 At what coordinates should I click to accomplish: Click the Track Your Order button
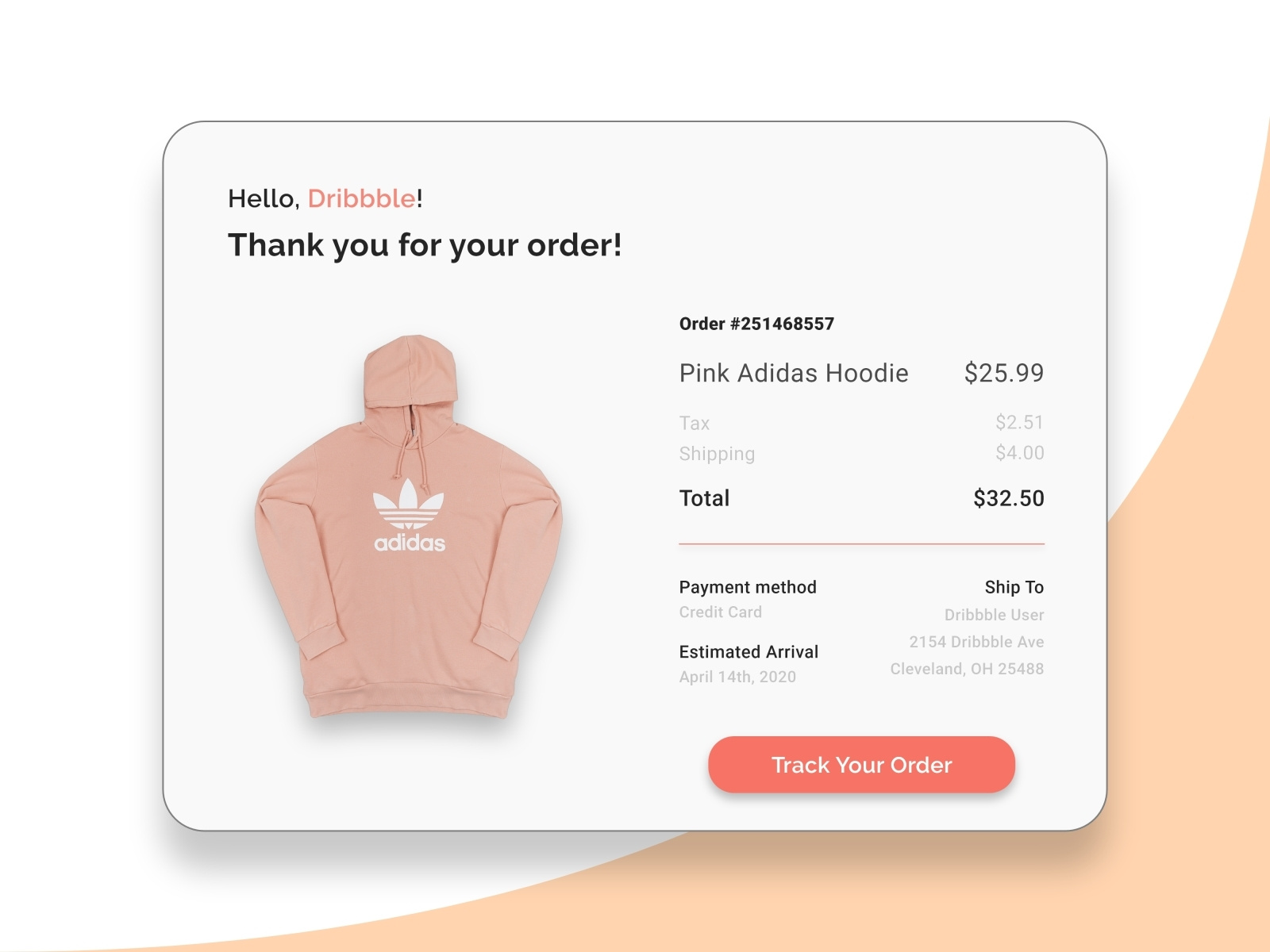pos(861,764)
